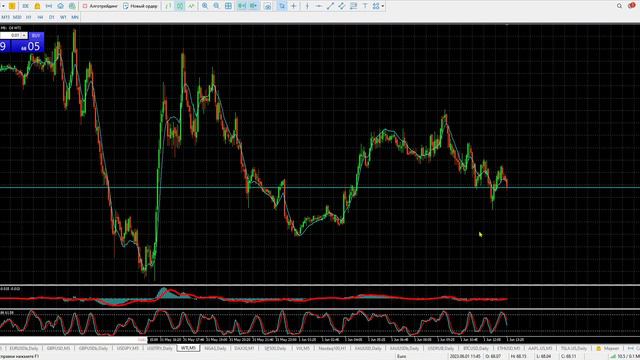Click the connection status bars in status bar
Image resolution: width=640 pixels, height=360 pixels.
pos(613,356)
